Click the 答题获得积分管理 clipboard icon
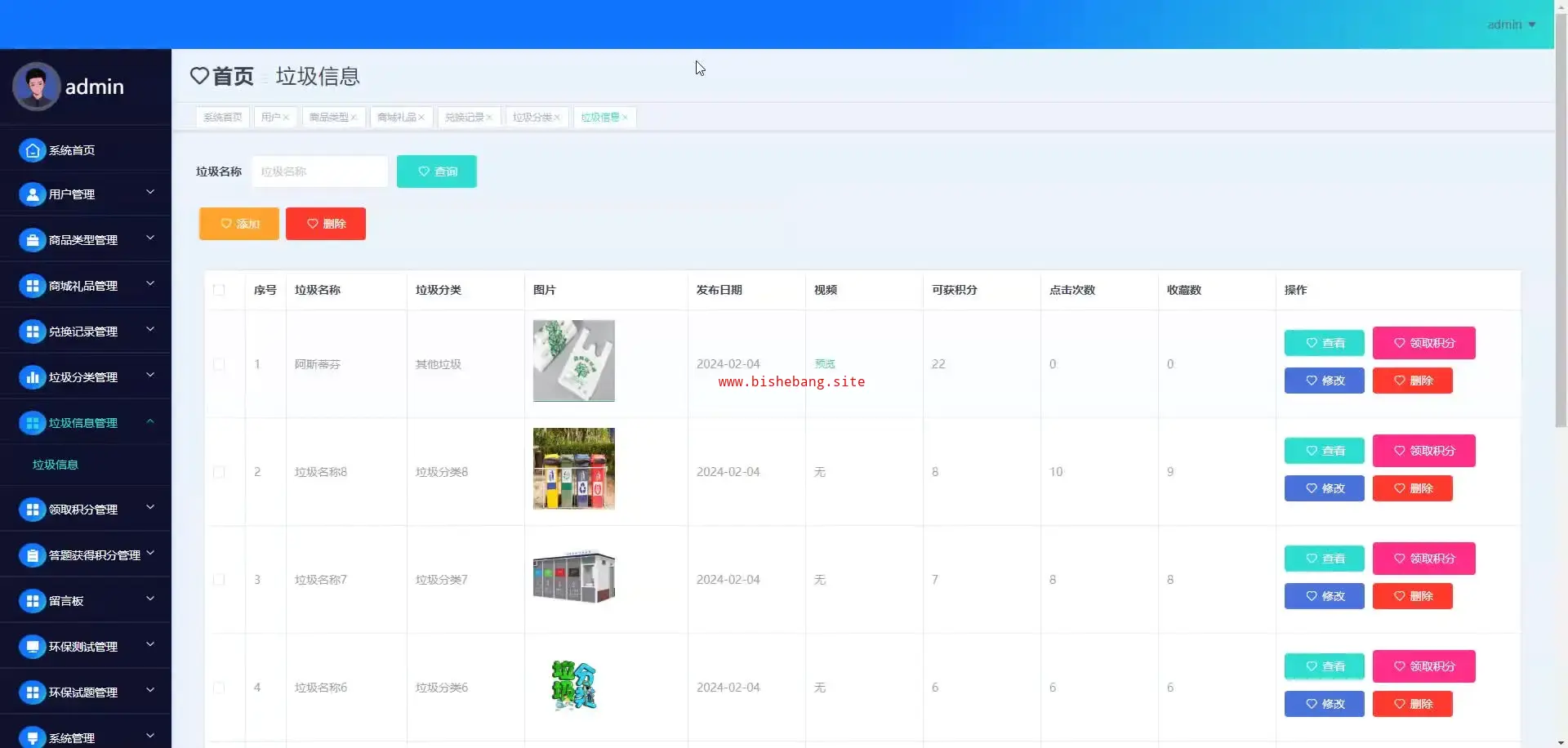Image resolution: width=1568 pixels, height=748 pixels. pyautogui.click(x=32, y=555)
